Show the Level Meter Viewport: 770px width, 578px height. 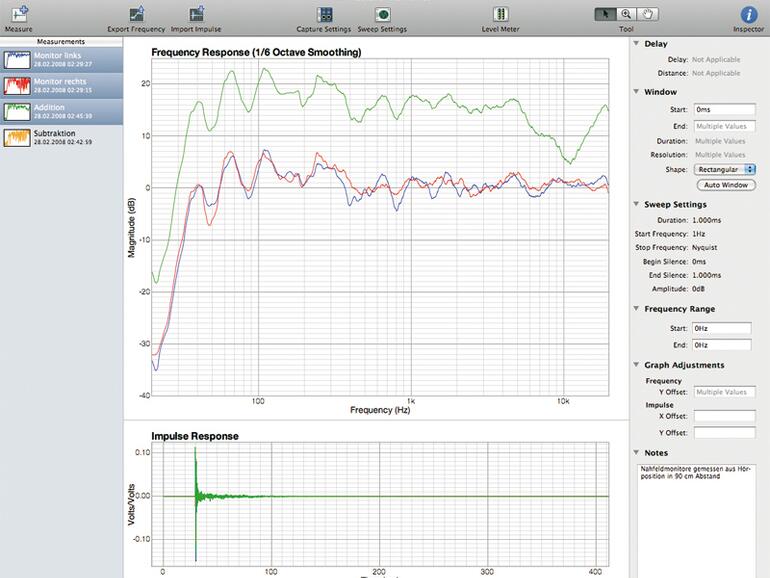tap(501, 15)
